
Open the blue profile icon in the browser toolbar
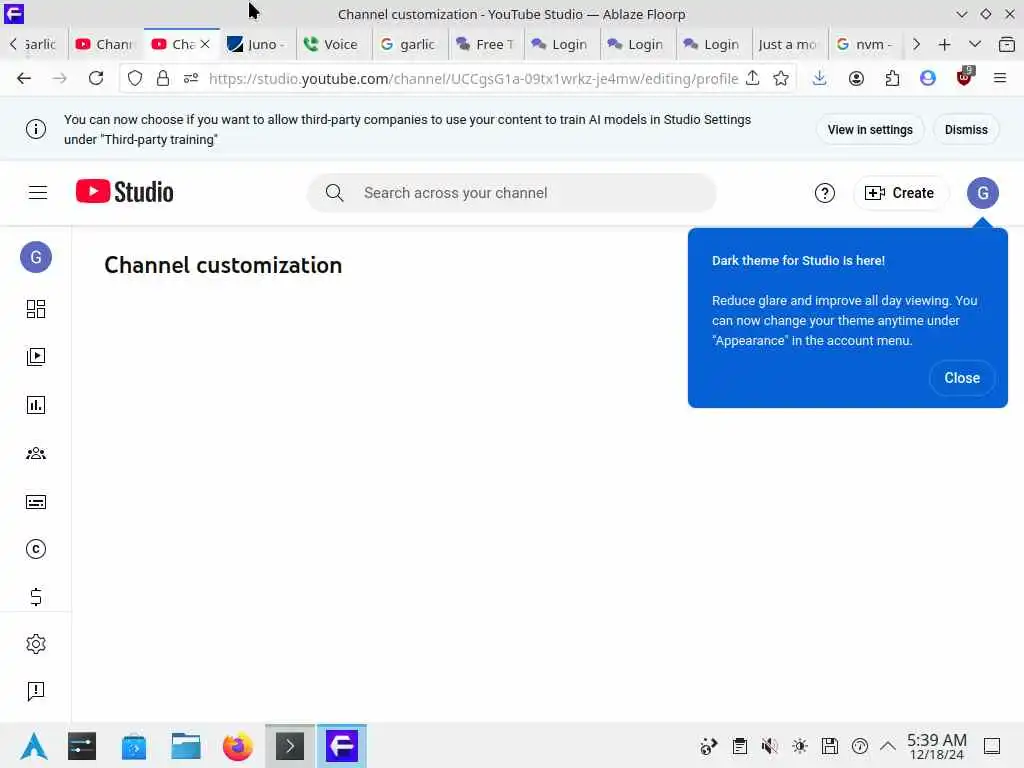point(928,78)
